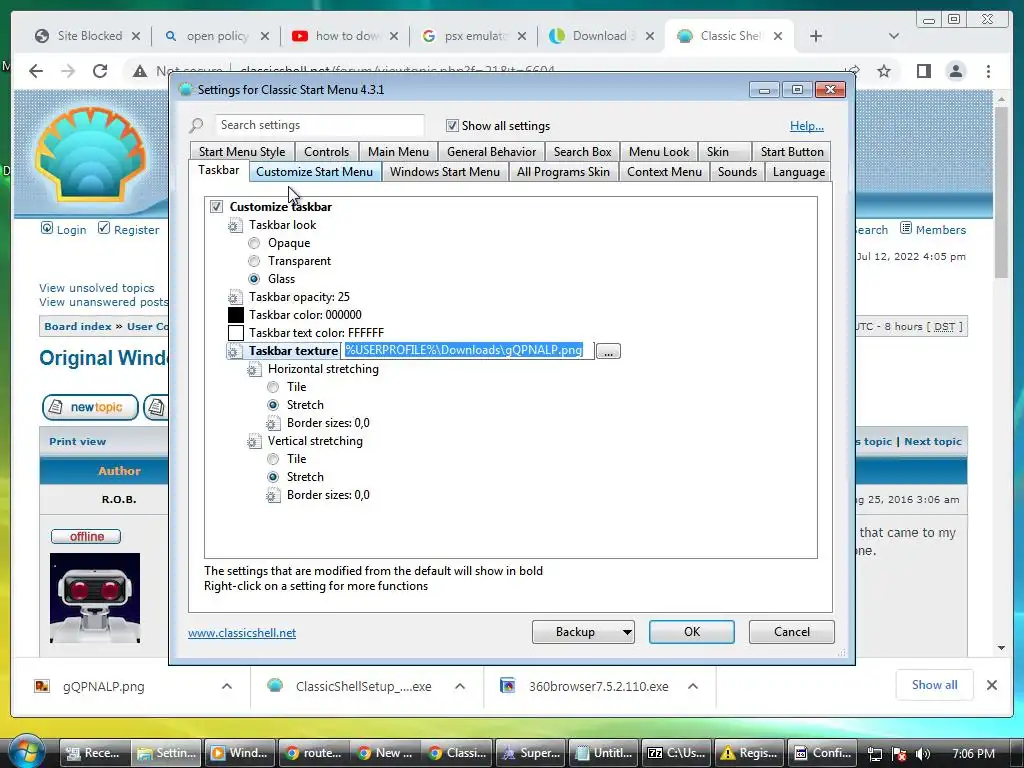Click the volume speaker tray icon

pos(923,754)
